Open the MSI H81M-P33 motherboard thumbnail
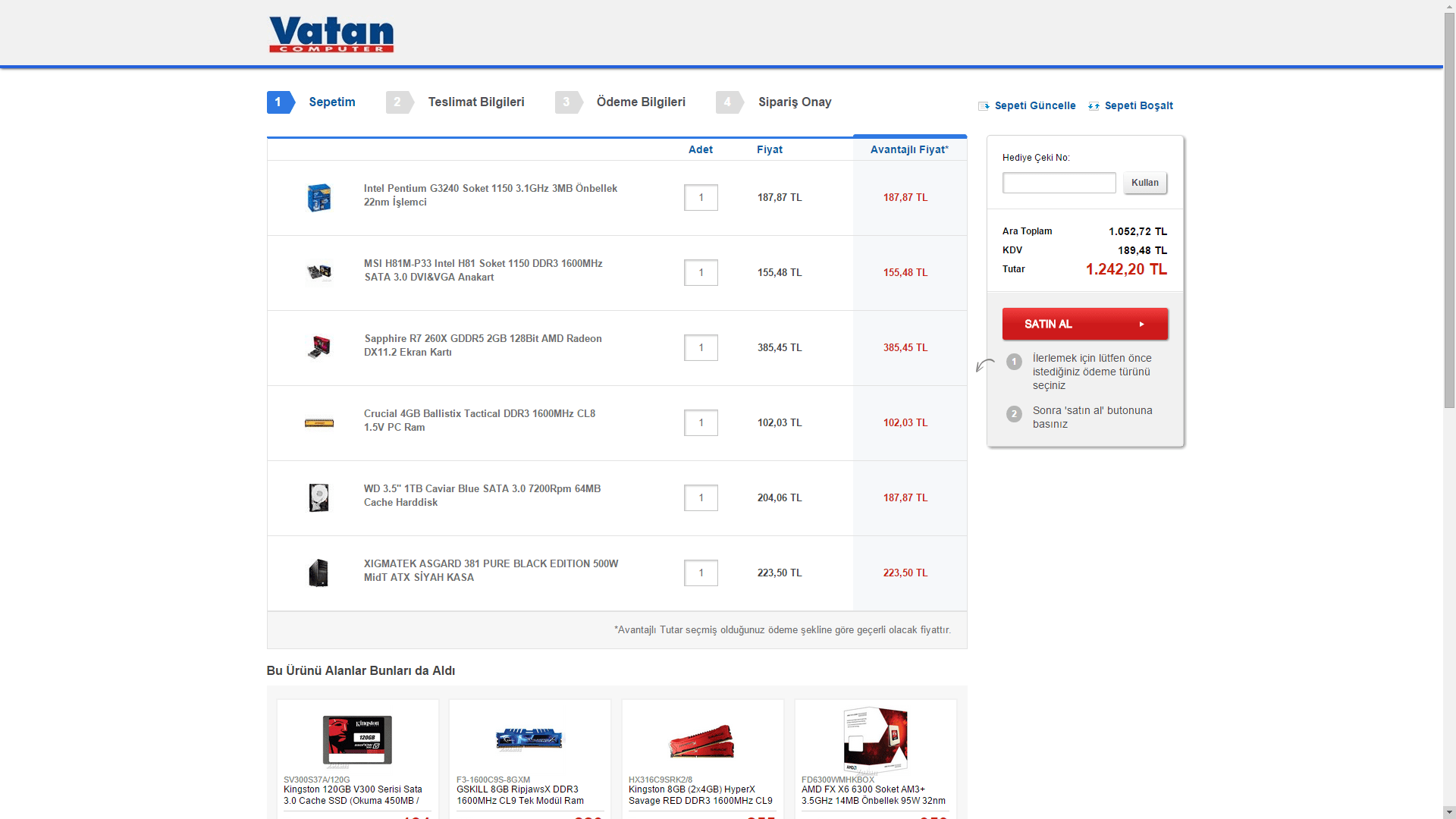Screen dimensions: 1456x819 pos(319,272)
